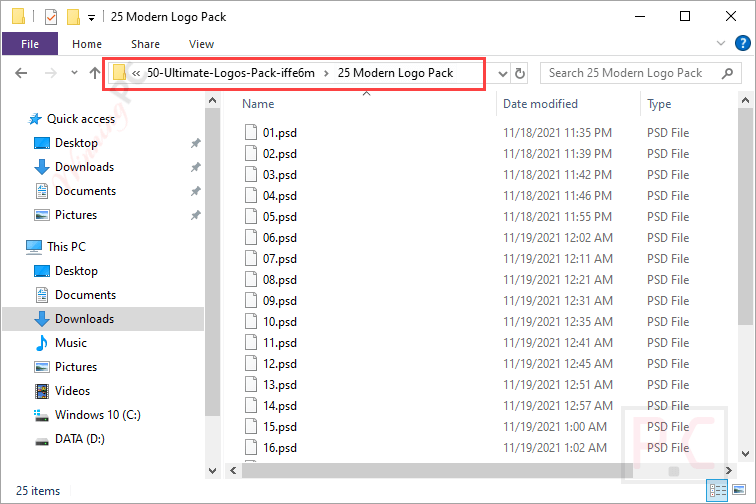Screen dimensions: 756x504
Task: Select the file name 12.psd
Action: coord(280,364)
